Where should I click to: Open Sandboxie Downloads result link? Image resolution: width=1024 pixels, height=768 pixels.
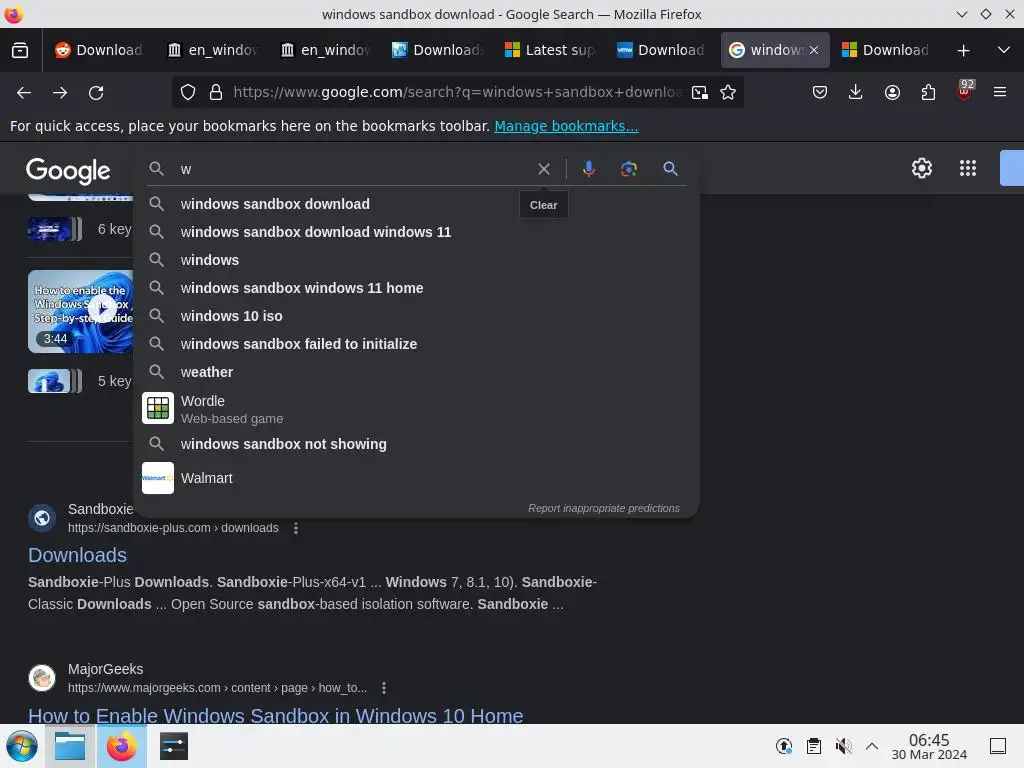coord(77,555)
